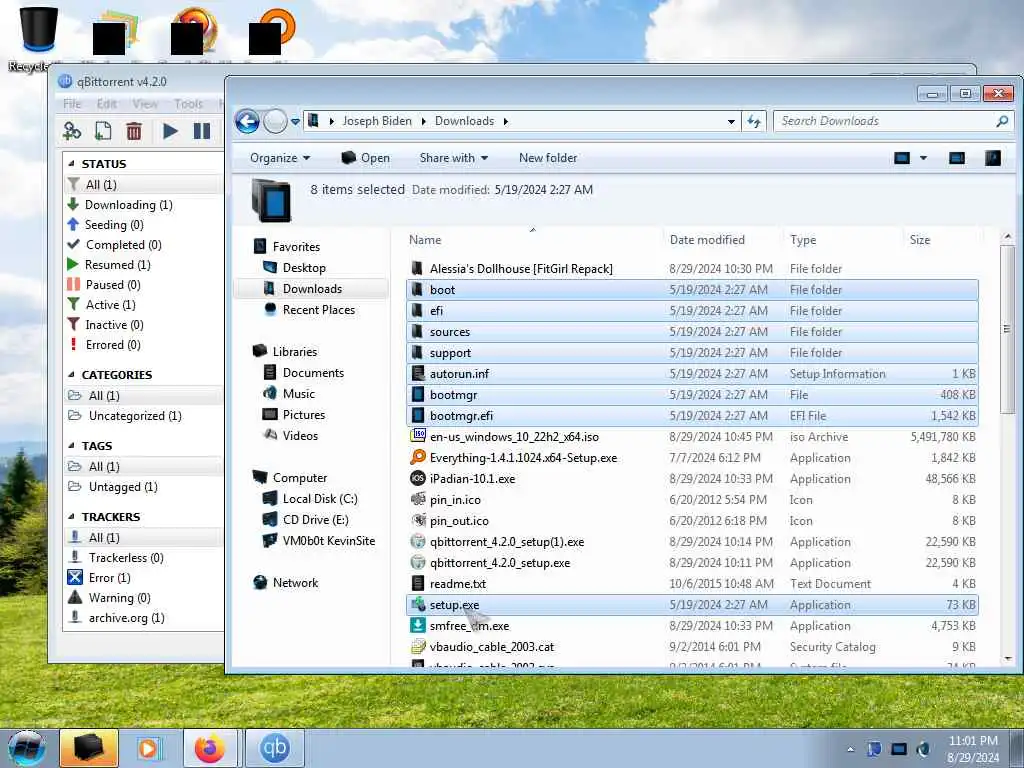Click qBittorrent Pause icon
The width and height of the screenshot is (1024, 768).
click(x=202, y=131)
